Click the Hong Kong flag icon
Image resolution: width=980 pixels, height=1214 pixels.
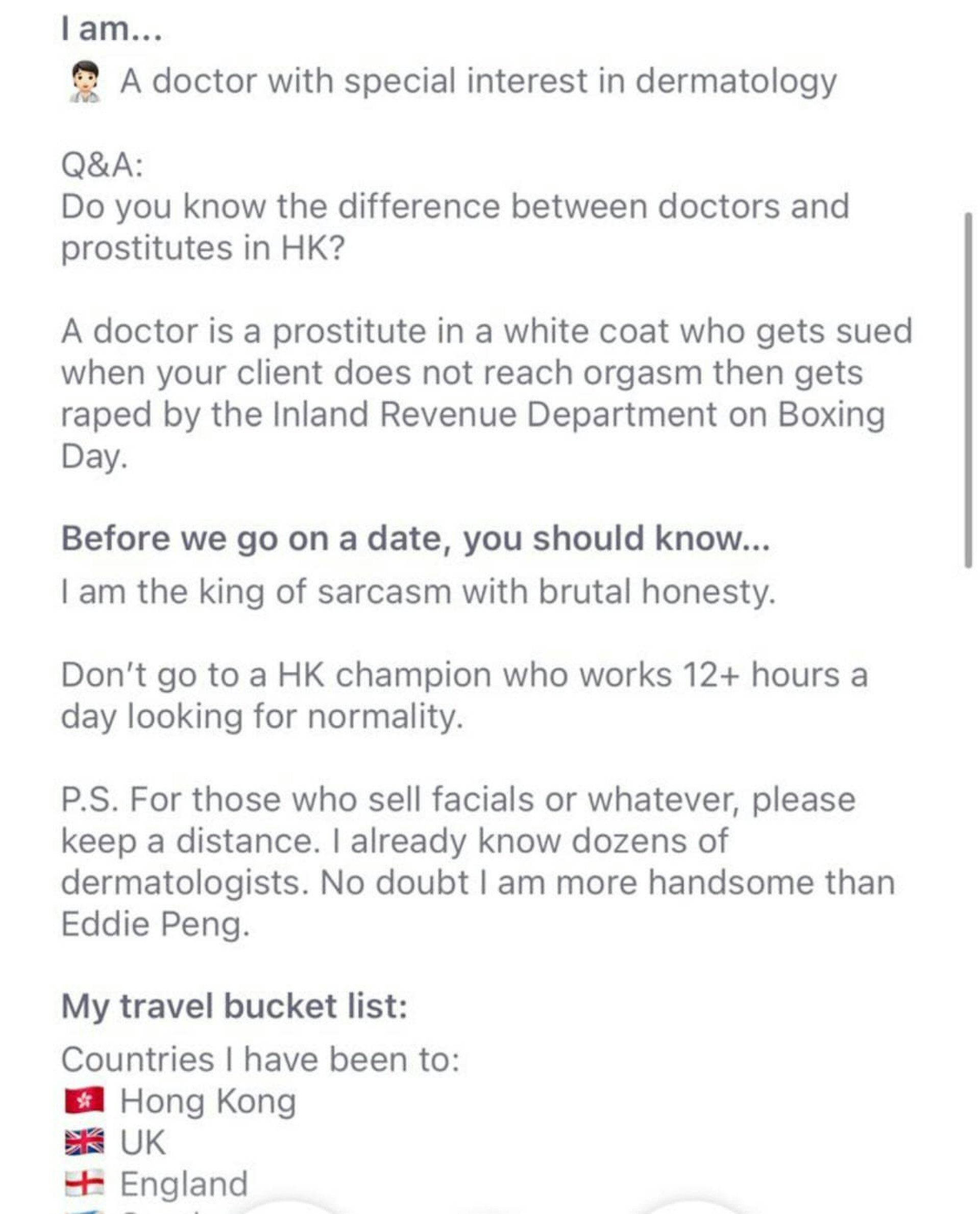[84, 1101]
